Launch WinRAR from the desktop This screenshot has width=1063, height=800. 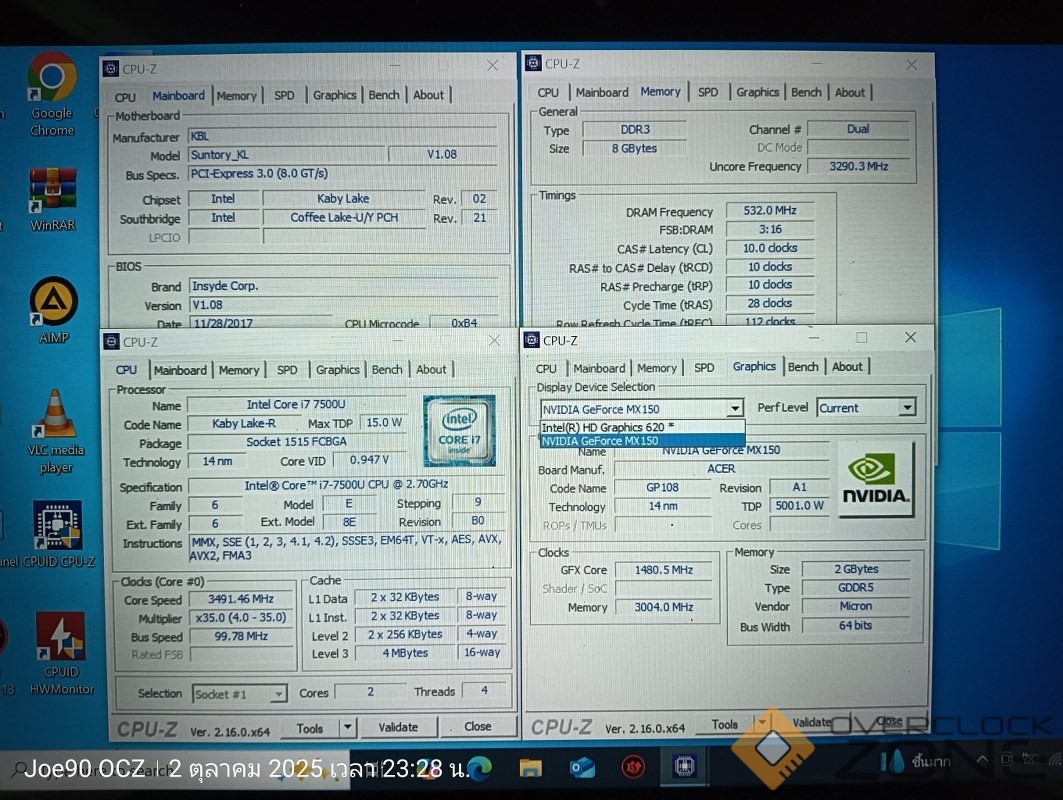click(x=52, y=200)
